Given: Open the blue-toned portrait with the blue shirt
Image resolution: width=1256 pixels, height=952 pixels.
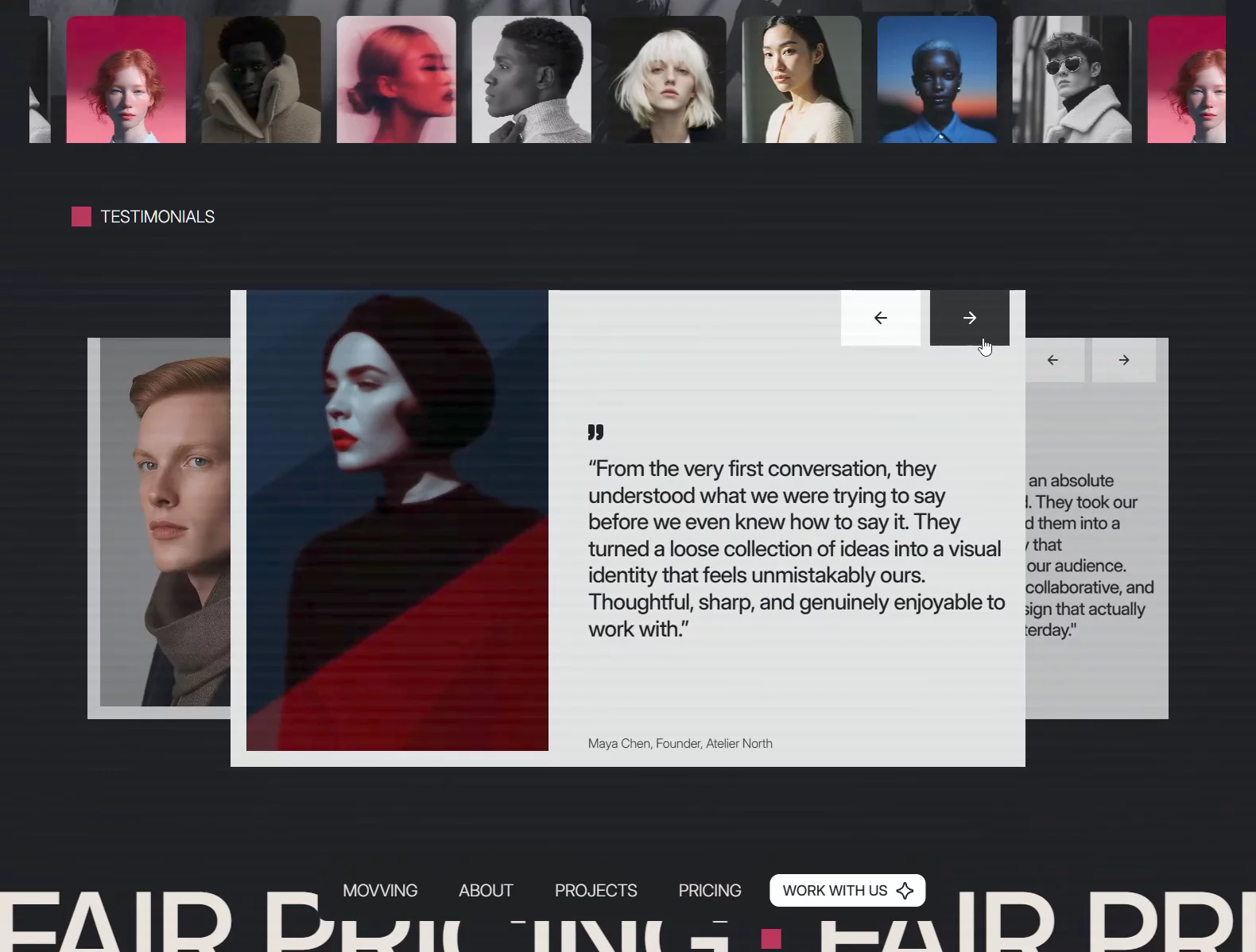Looking at the screenshot, I should (x=937, y=79).
